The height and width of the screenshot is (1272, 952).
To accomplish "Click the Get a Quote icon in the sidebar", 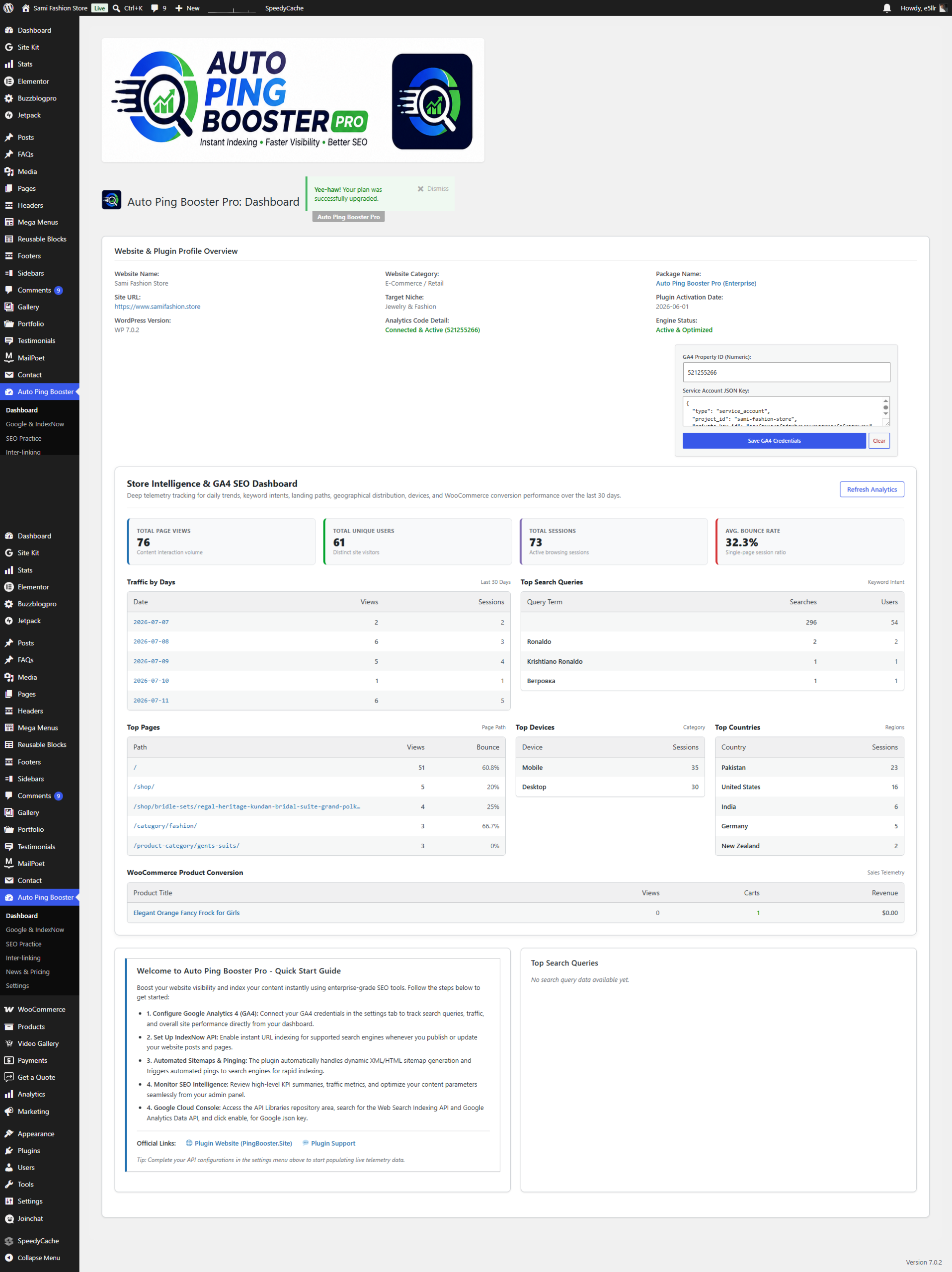I will tap(8, 1077).
